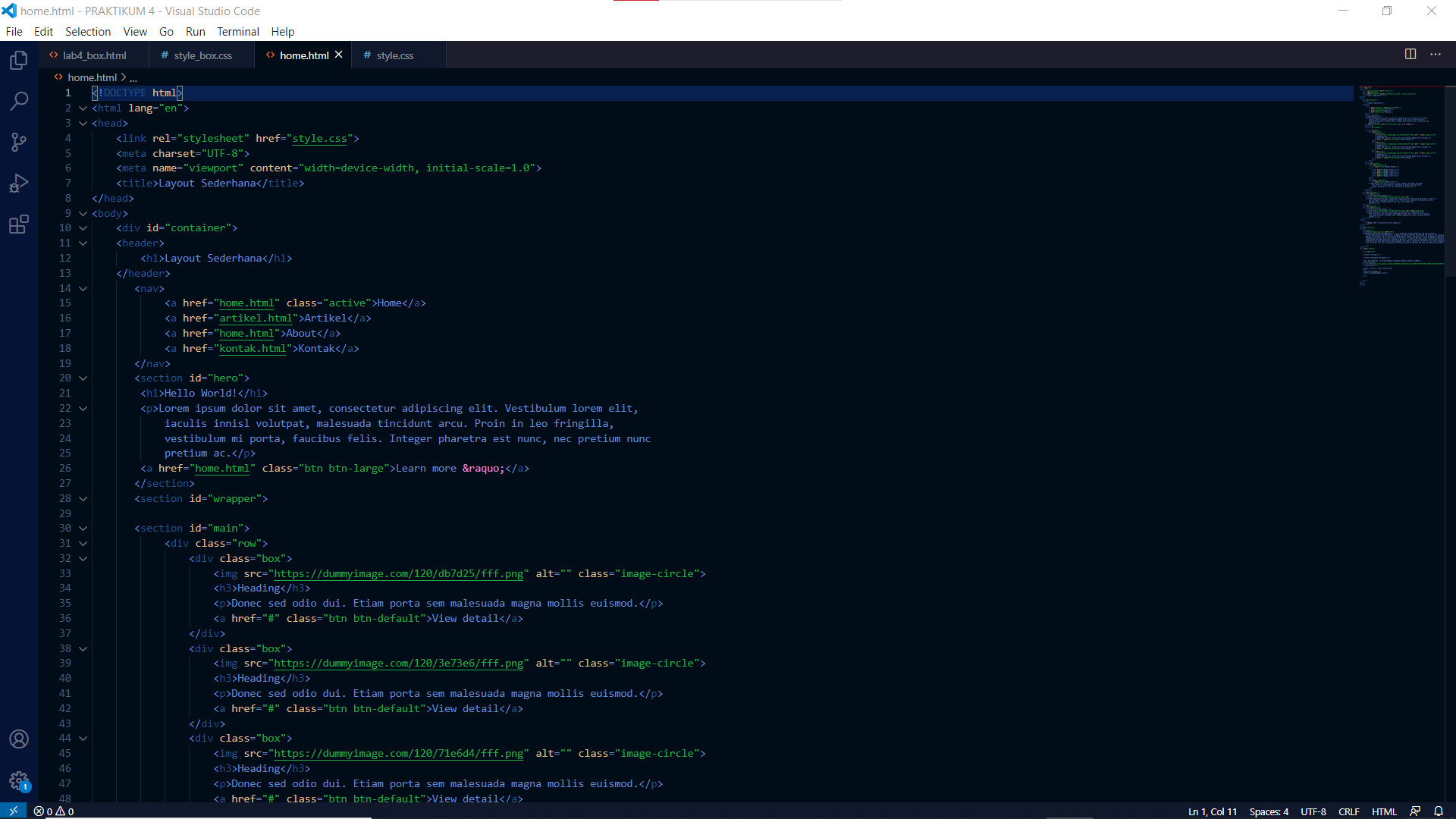Show errors and warnings problems count
This screenshot has height=819, width=1456.
coord(54,811)
